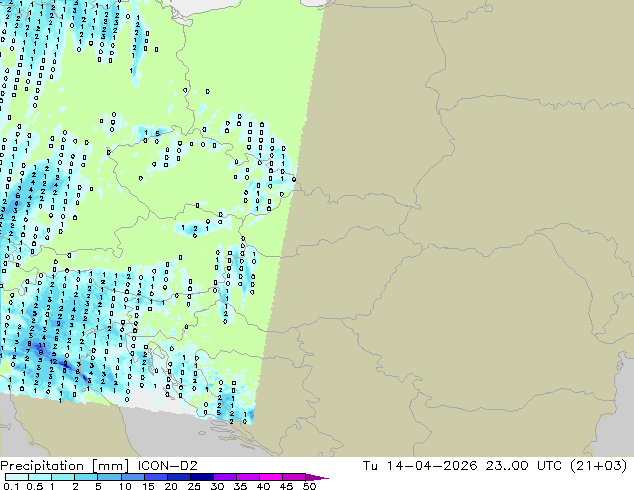
Task: Select legend swatch between 2 and 5
Action: (x=86, y=477)
